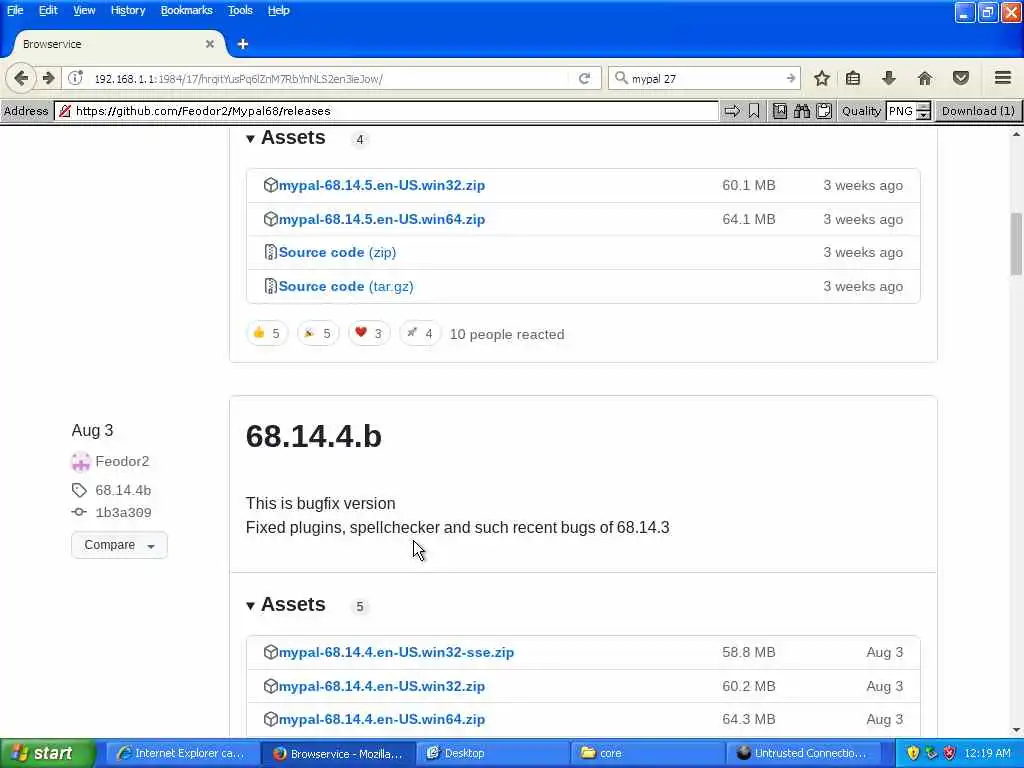
Task: Open the hamburger menu
Action: coord(1003,78)
